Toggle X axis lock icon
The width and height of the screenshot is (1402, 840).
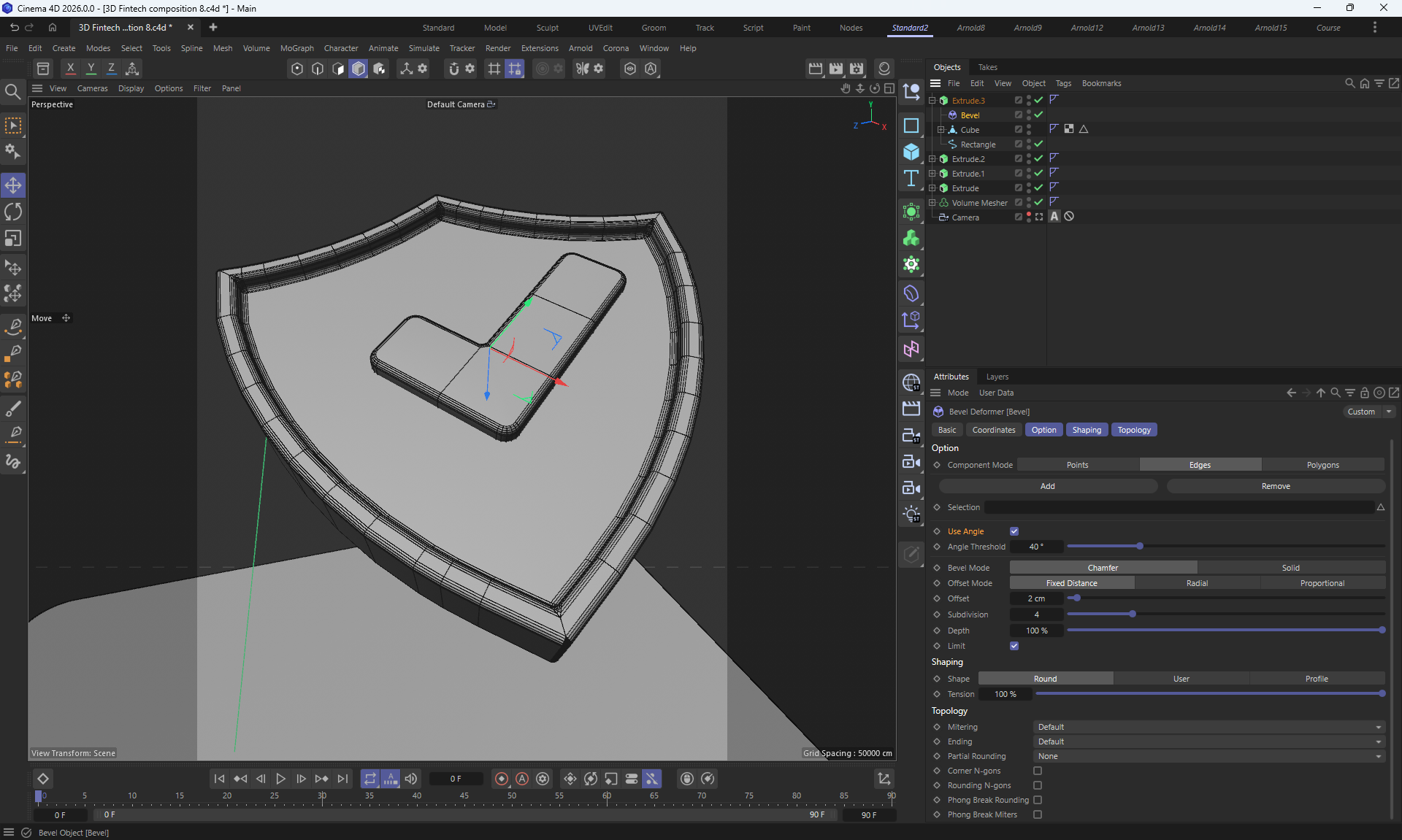point(70,69)
